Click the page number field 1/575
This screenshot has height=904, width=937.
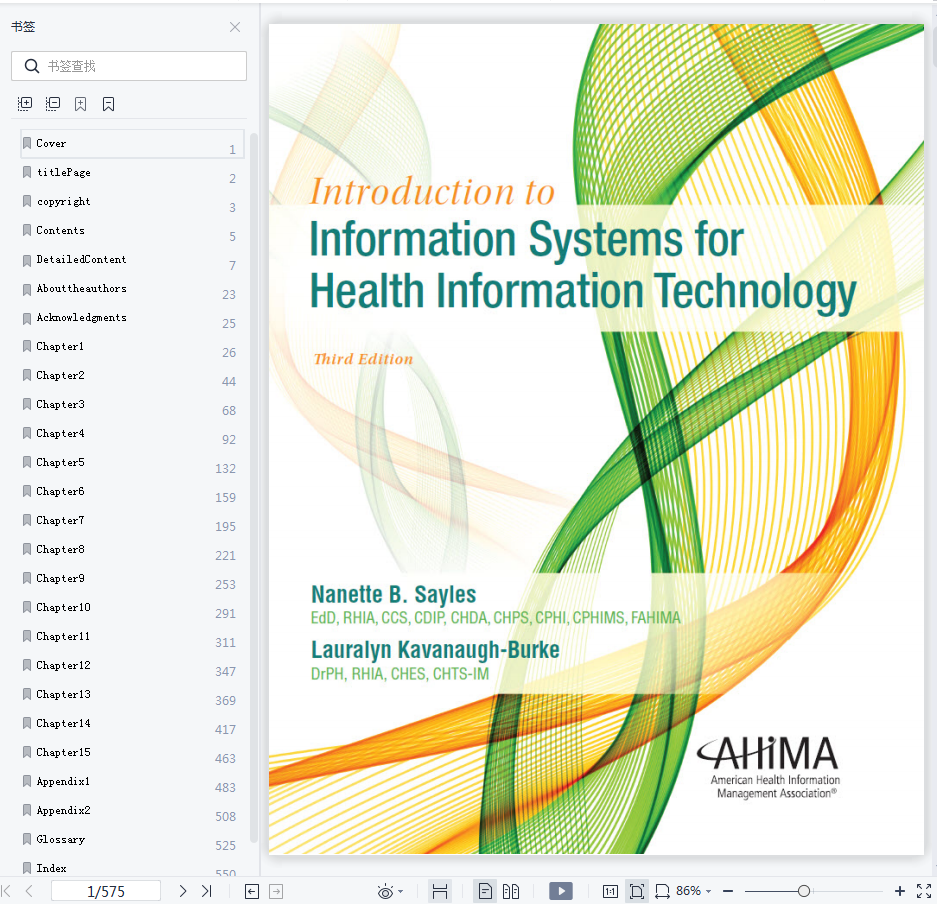click(x=106, y=891)
